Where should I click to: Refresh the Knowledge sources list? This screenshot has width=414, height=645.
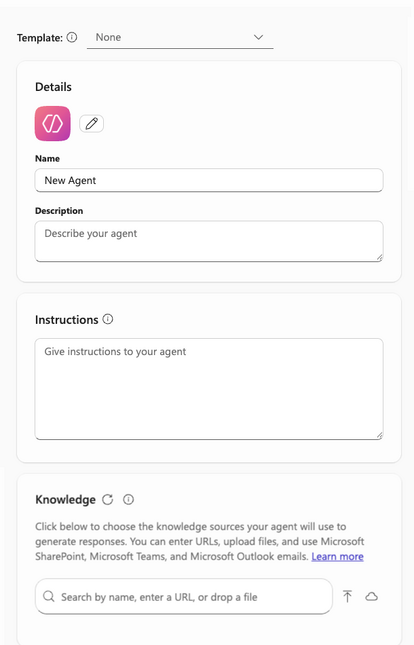[x=108, y=499]
